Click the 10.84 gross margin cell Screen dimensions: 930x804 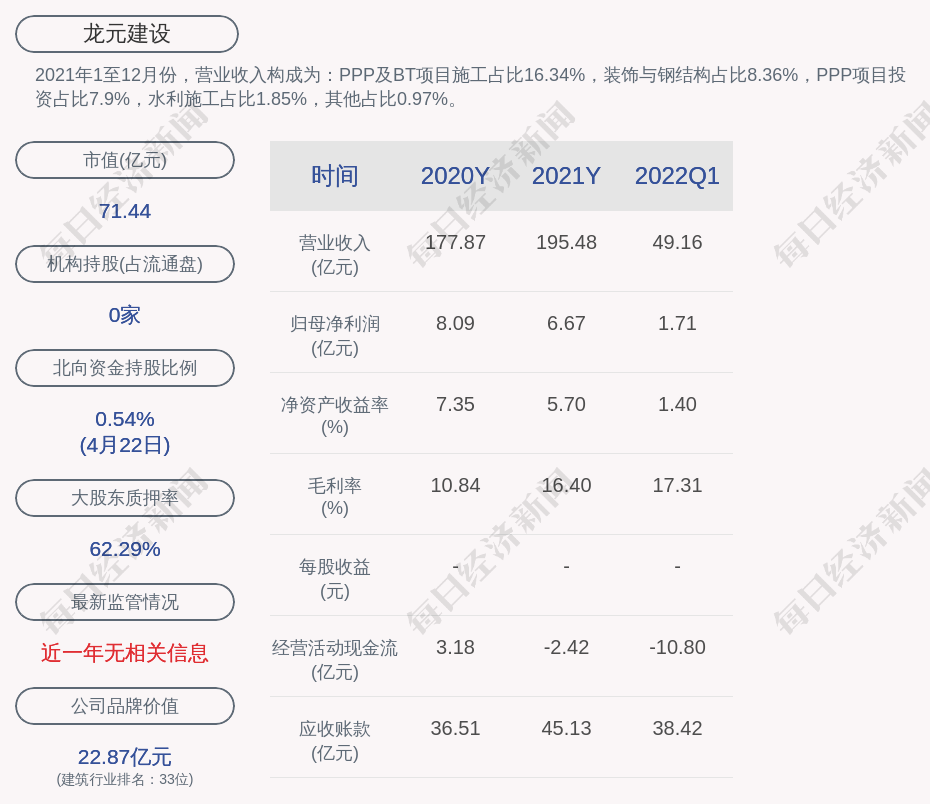(455, 486)
